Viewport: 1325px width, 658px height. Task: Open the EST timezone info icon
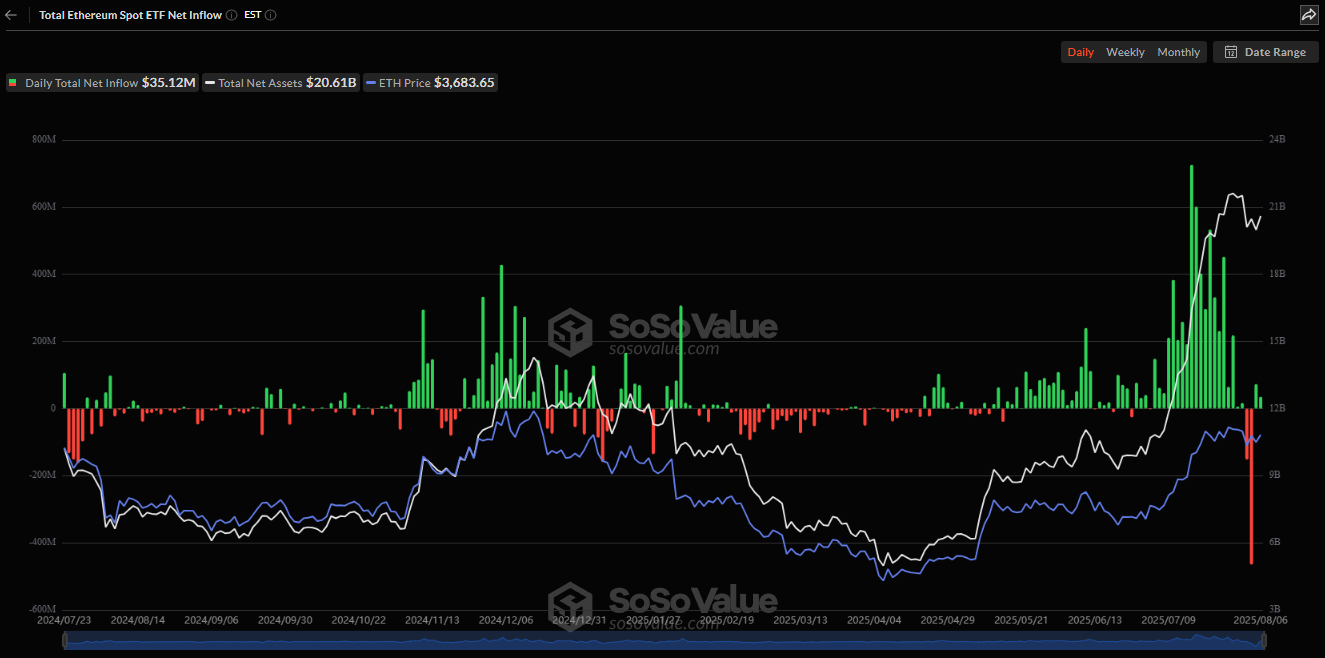coord(269,15)
